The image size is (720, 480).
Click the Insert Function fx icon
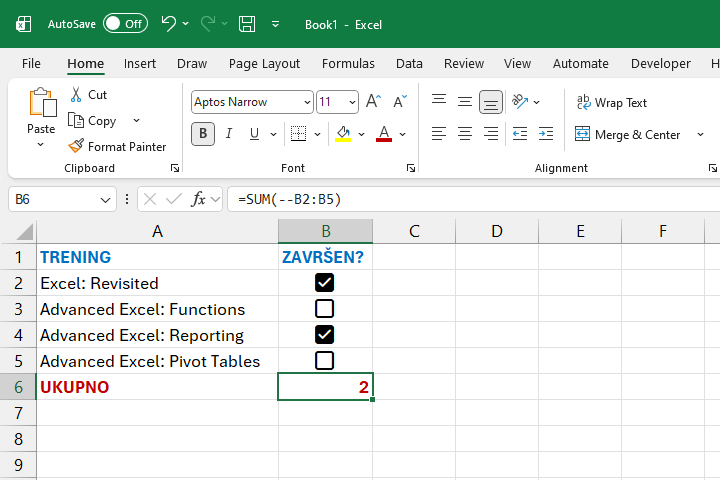tap(199, 199)
